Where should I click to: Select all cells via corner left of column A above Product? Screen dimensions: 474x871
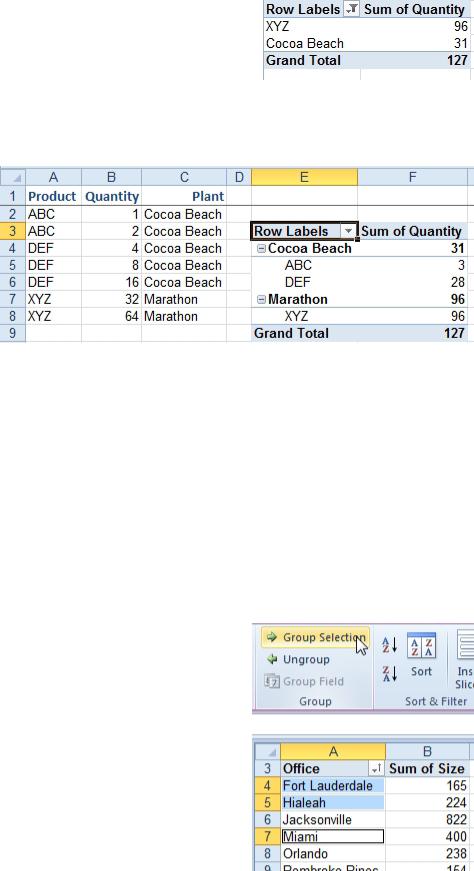[12, 177]
